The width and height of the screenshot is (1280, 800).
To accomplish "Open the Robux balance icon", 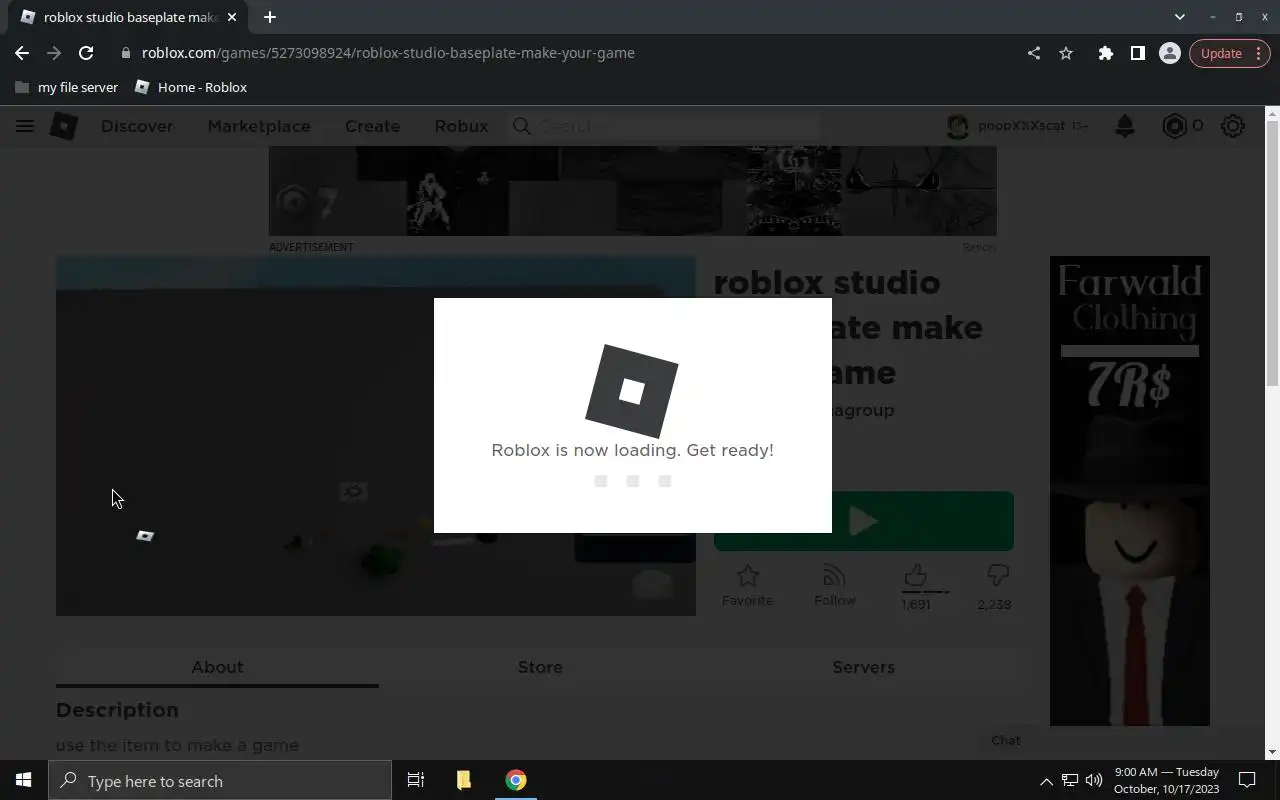I will [1174, 126].
